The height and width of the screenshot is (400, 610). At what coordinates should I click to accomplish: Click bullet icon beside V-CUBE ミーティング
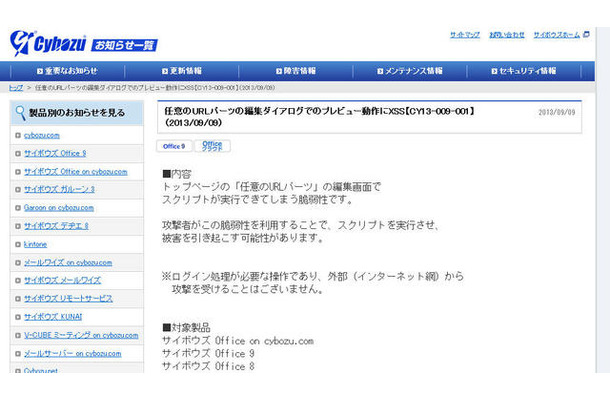click(x=18, y=336)
